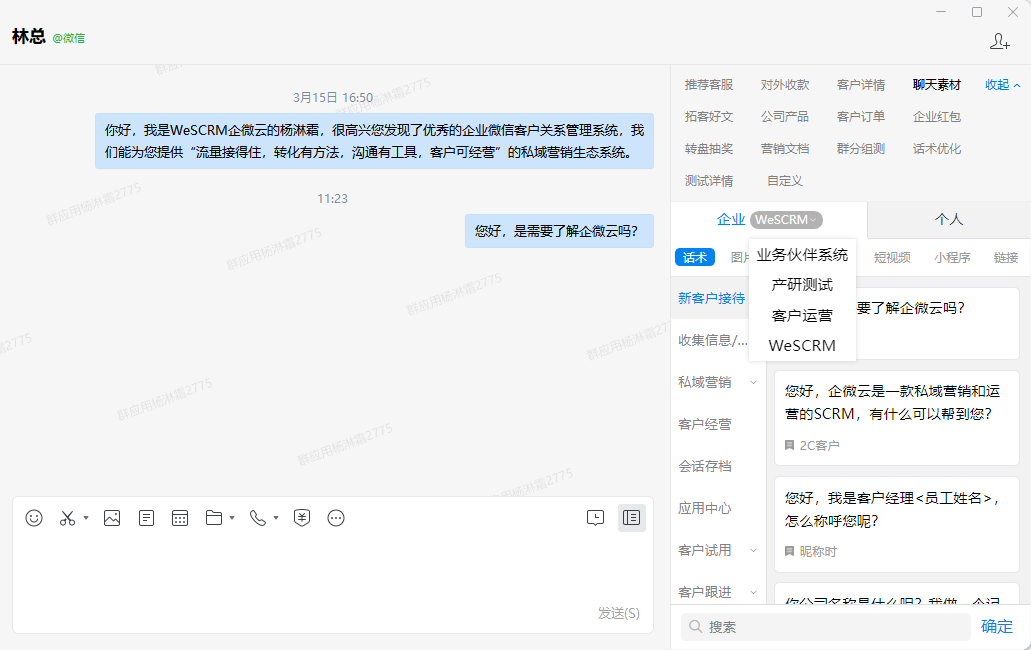Choose 产研测试 from the dropdown list
The width and height of the screenshot is (1031, 650).
[x=802, y=285]
